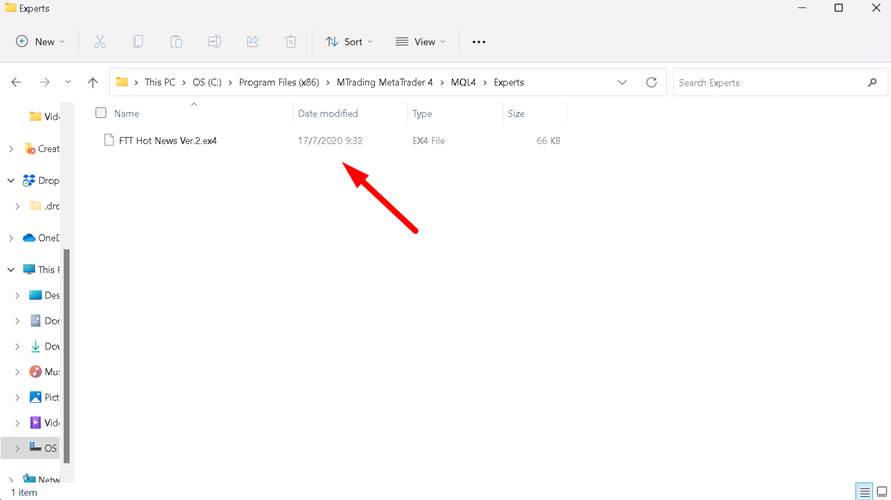
Task: Click the Rename icon in toolbar
Action: point(214,42)
